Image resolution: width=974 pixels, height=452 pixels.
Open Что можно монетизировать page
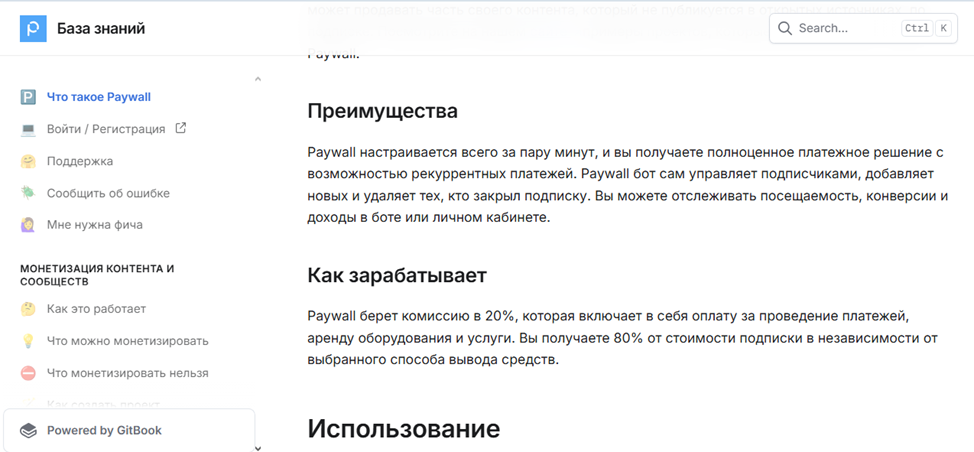pyautogui.click(x=128, y=341)
